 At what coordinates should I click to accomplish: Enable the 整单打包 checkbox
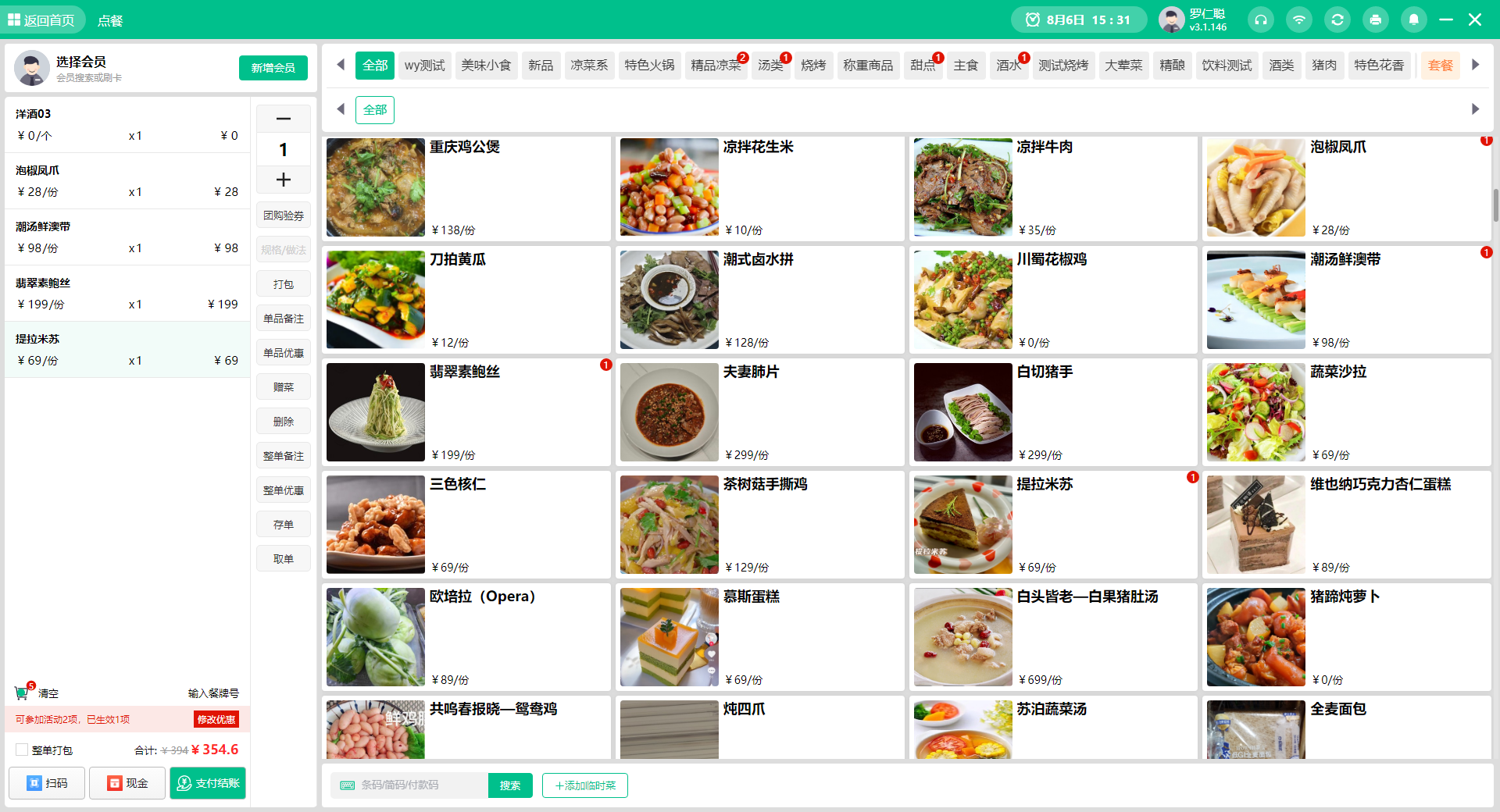[x=23, y=750]
